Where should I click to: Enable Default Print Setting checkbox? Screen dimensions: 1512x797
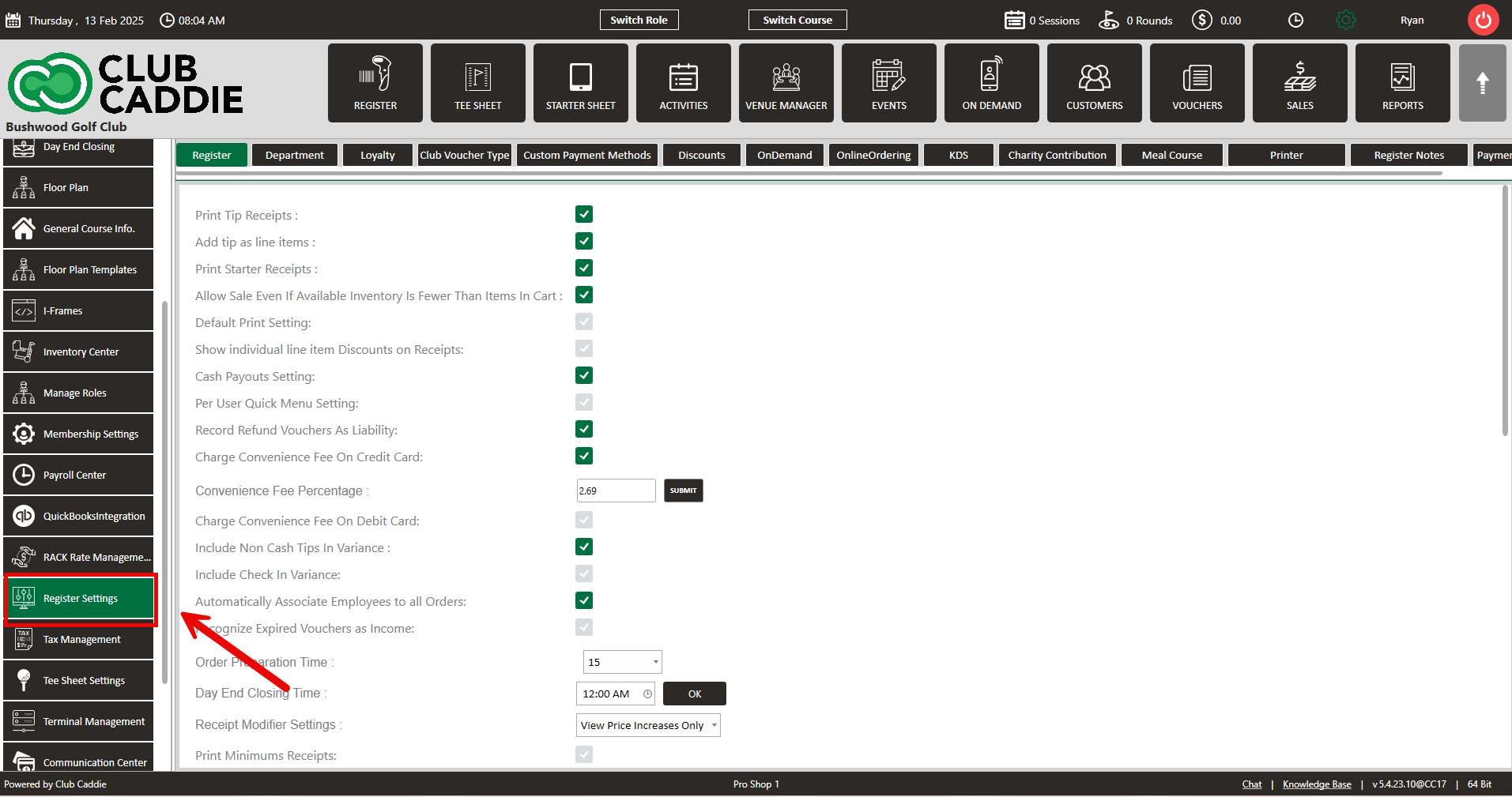tap(584, 321)
